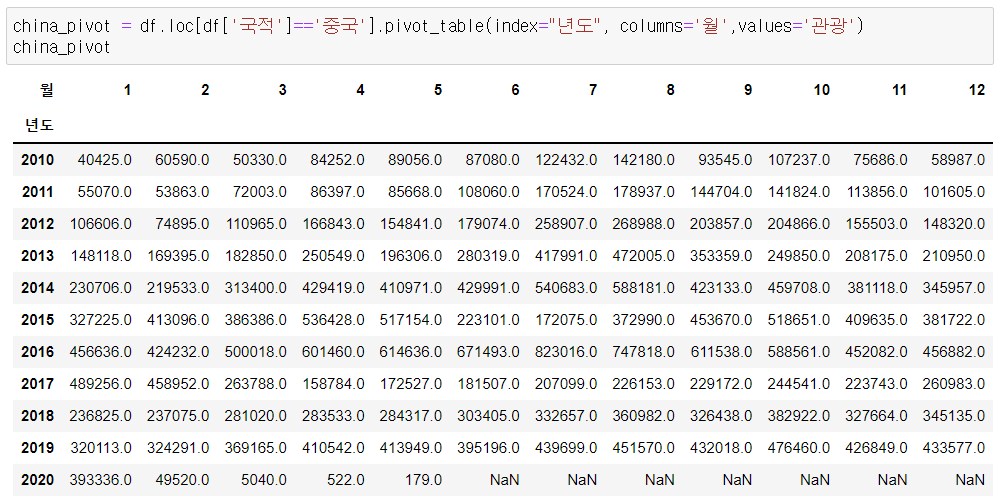The image size is (1006, 497).
Task: Click the cell value 456636.0
Action: click(x=101, y=352)
